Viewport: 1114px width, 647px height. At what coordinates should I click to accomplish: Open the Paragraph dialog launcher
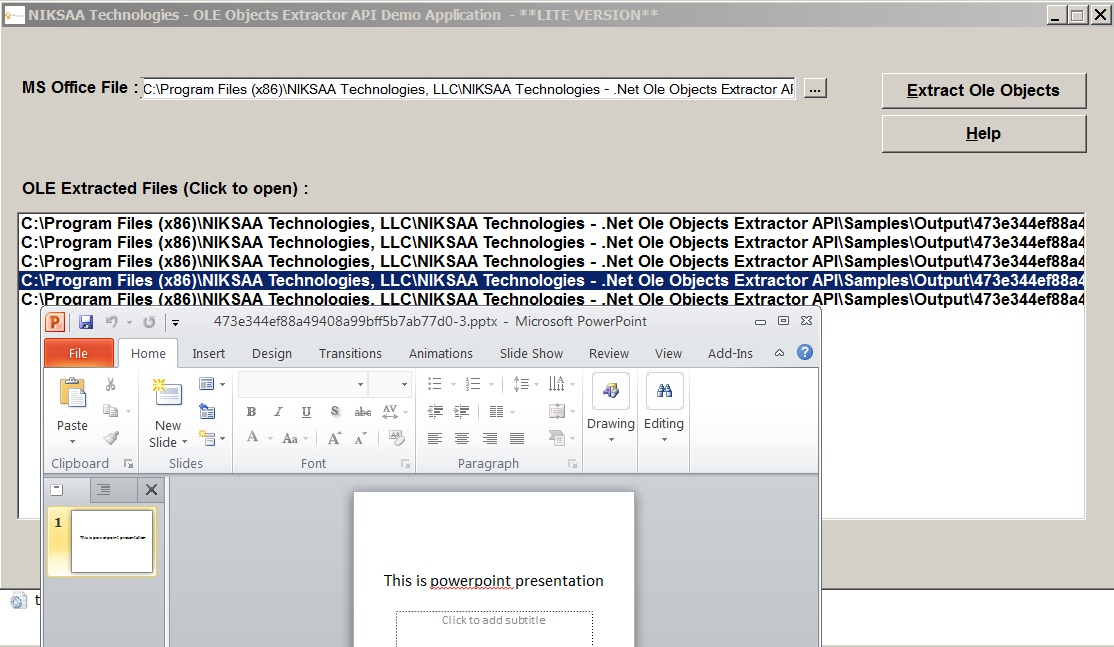(x=572, y=464)
